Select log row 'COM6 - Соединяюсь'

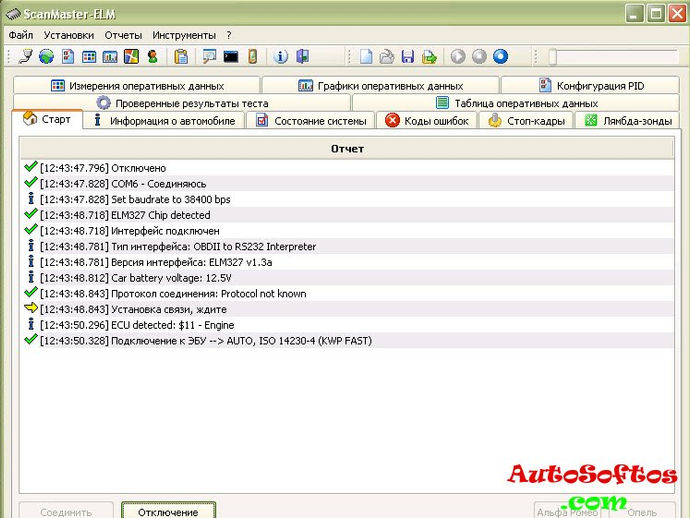[347, 184]
